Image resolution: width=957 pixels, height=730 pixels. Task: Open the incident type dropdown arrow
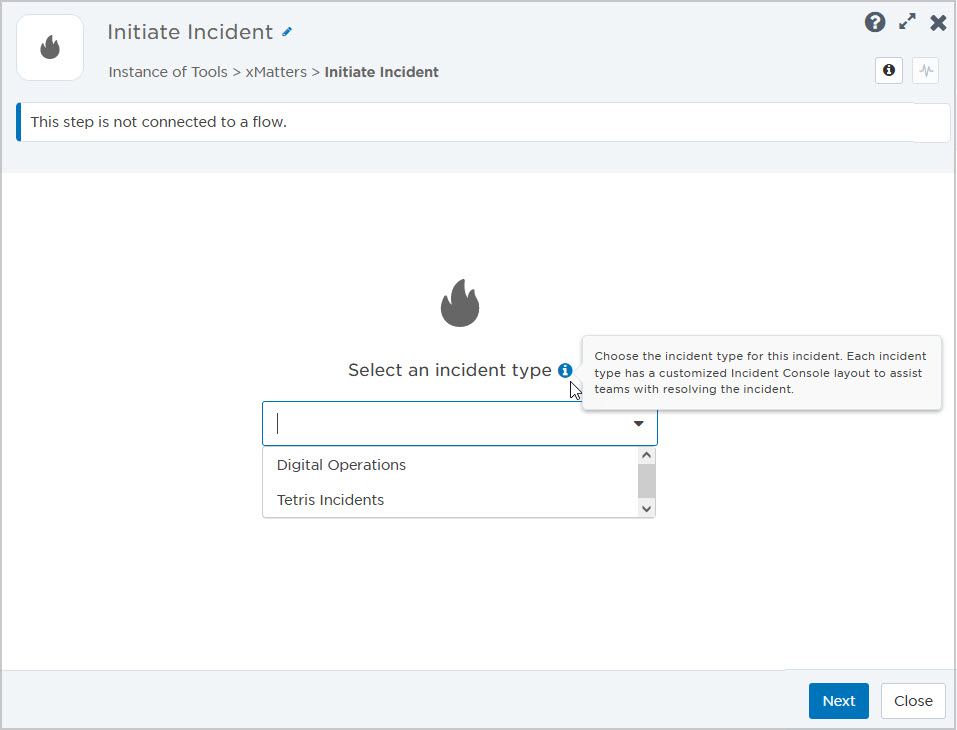[638, 424]
